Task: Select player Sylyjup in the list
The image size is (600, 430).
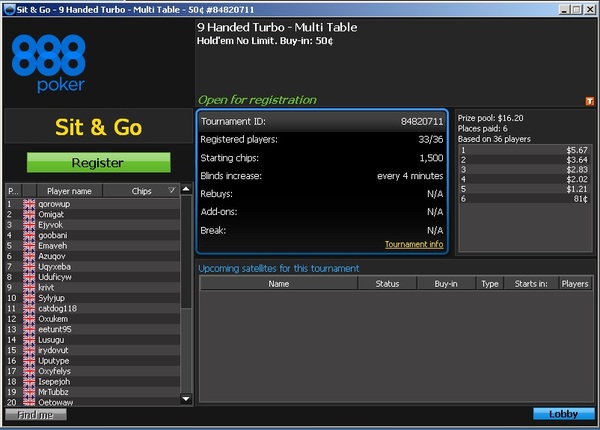Action: (93, 298)
